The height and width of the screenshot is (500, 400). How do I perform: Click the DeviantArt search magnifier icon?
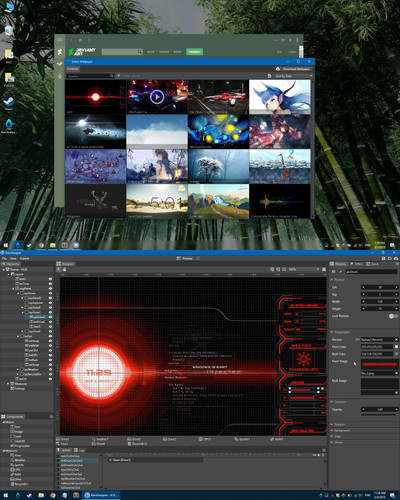[x=140, y=52]
